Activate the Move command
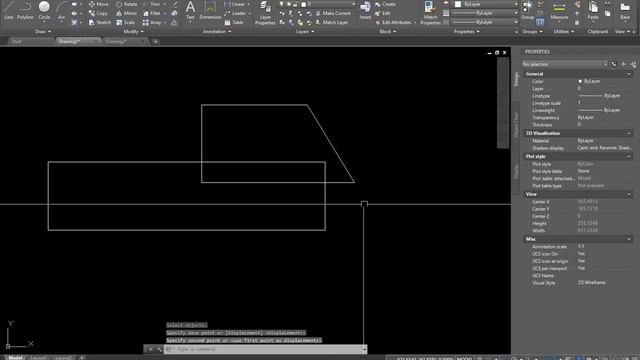 coord(99,4)
